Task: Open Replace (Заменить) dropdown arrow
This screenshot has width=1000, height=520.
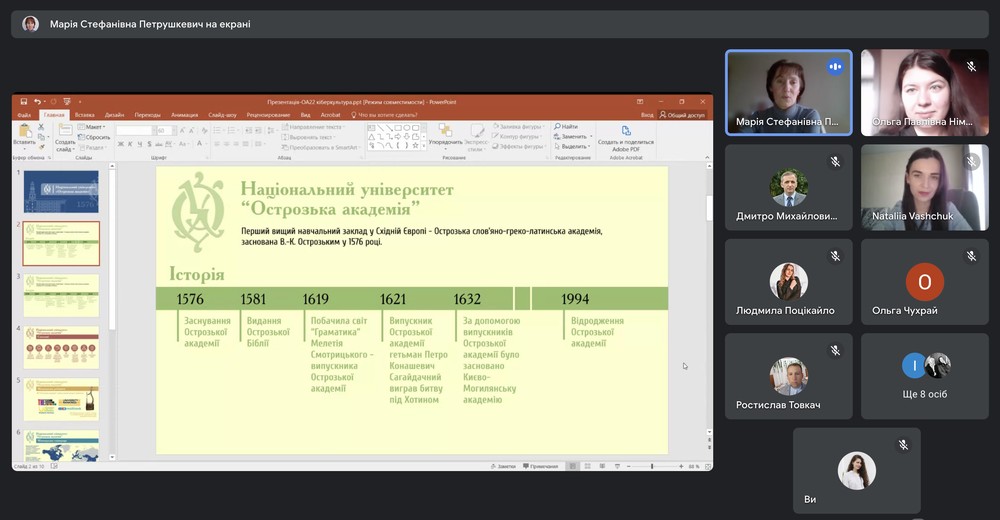Action: (591, 137)
